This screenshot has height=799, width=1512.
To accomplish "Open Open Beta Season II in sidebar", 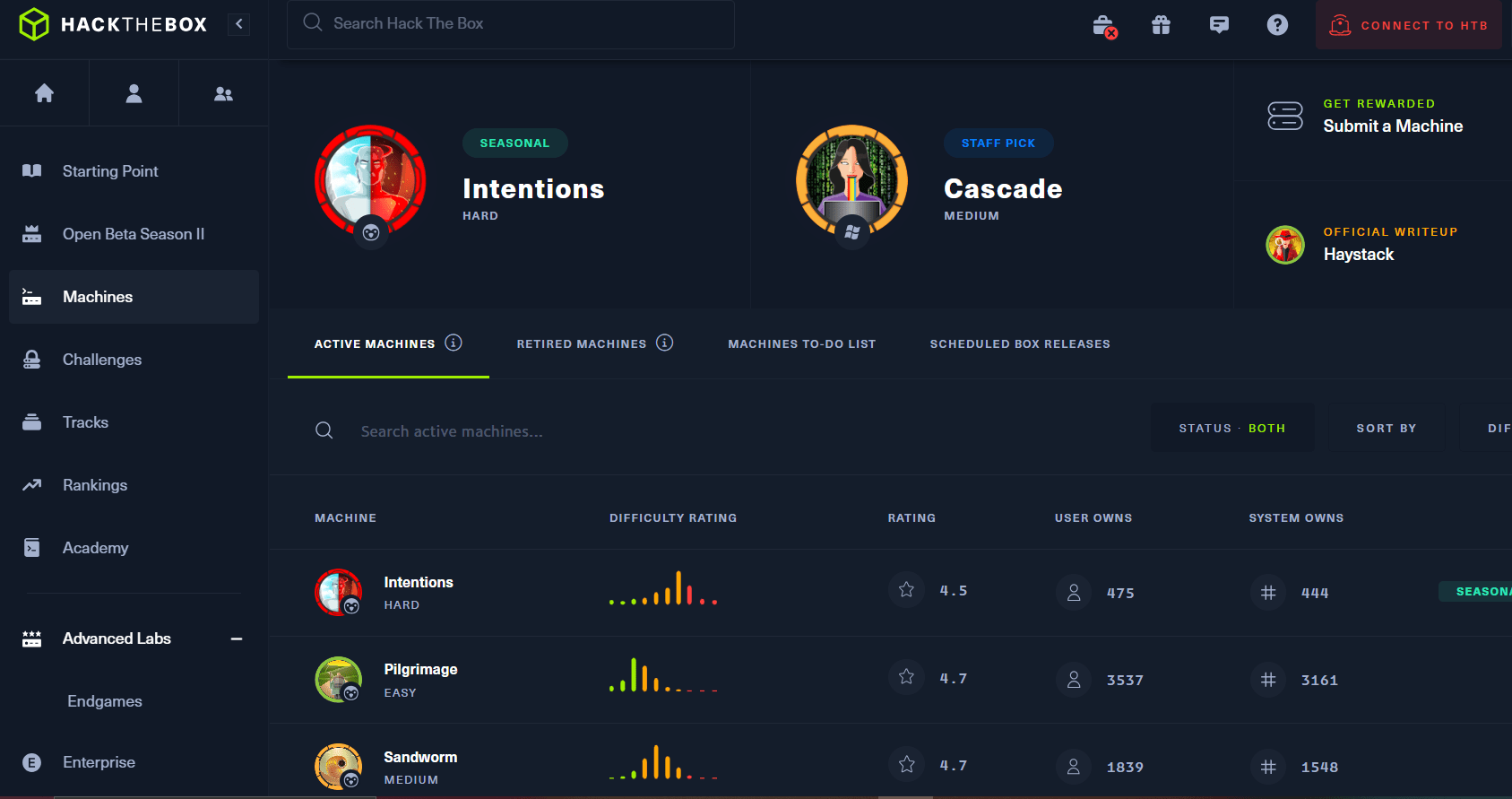I will click(x=134, y=234).
